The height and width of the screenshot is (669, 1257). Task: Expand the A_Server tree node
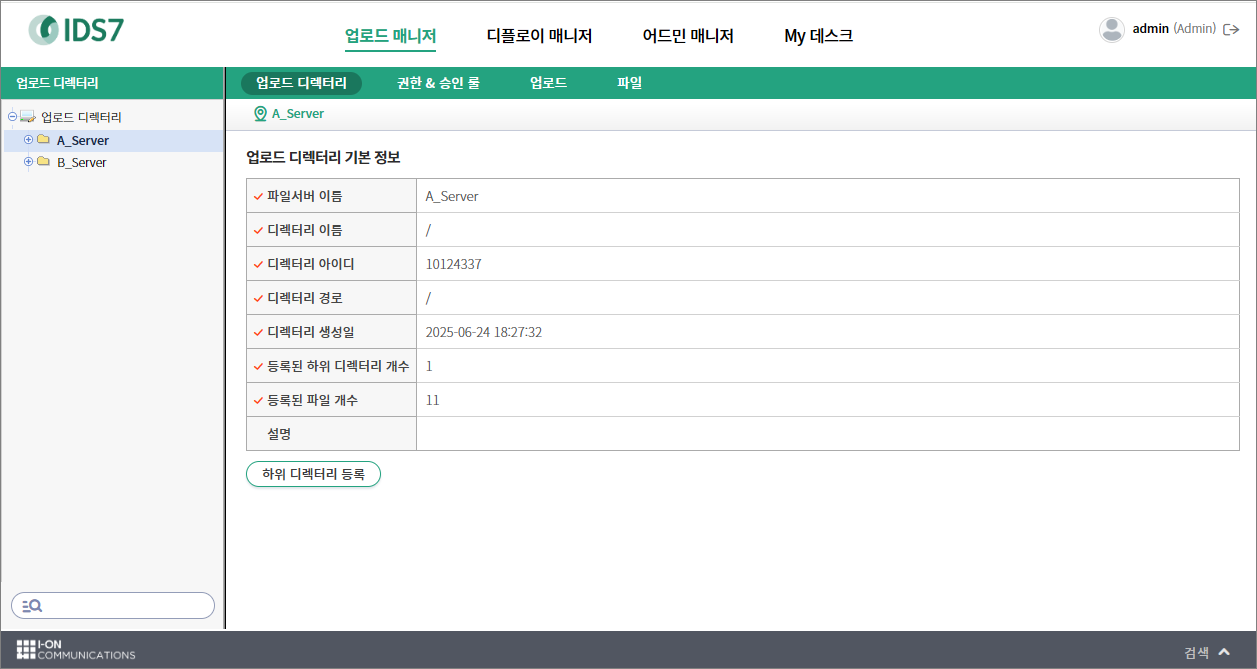[29, 140]
